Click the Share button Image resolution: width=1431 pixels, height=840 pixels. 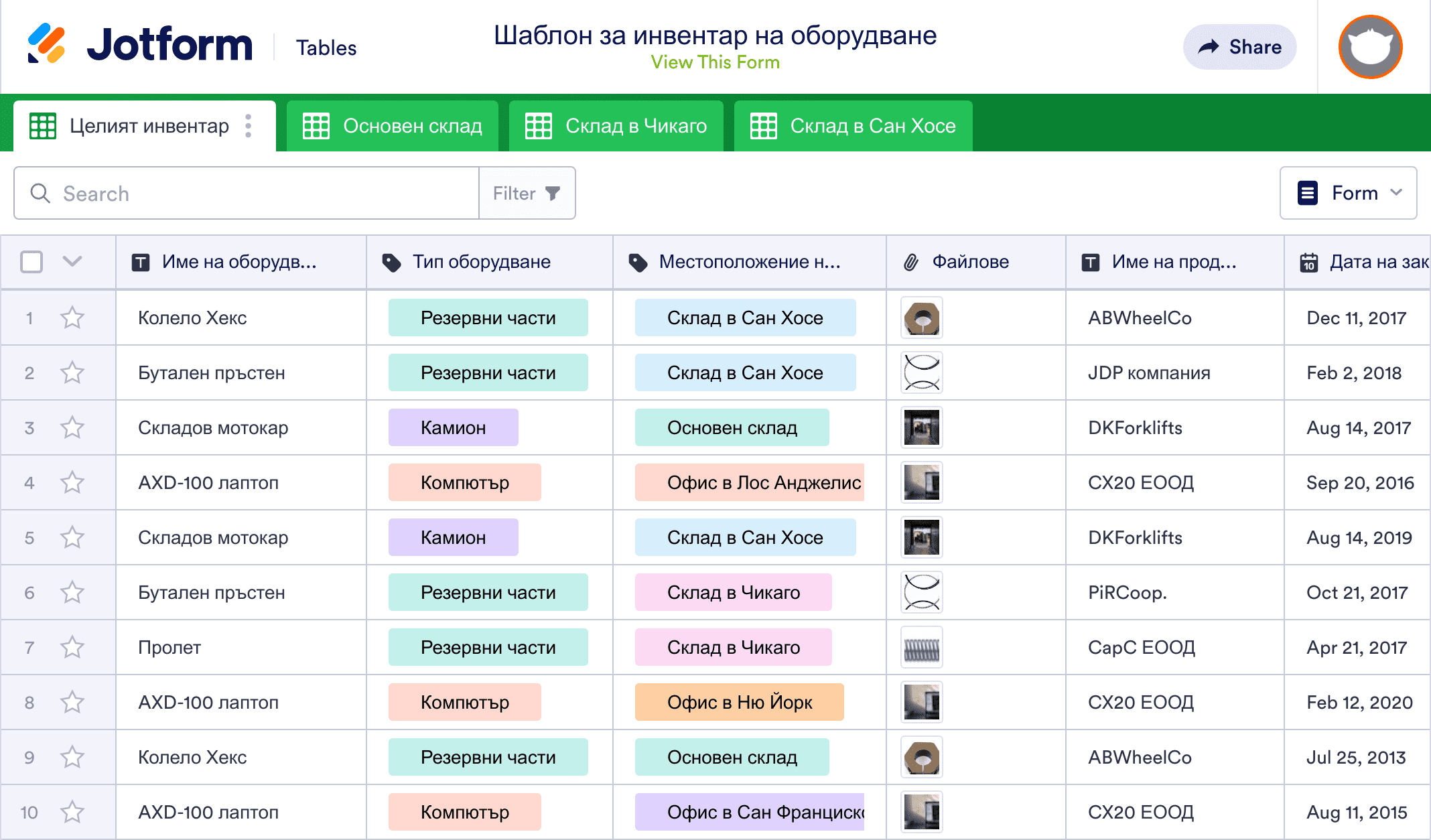1239,47
